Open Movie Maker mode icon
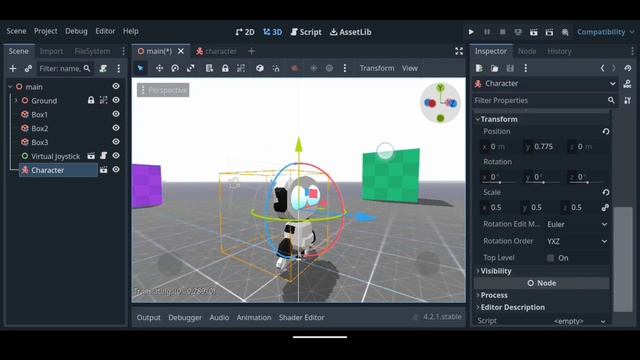The height and width of the screenshot is (360, 640). [x=565, y=32]
